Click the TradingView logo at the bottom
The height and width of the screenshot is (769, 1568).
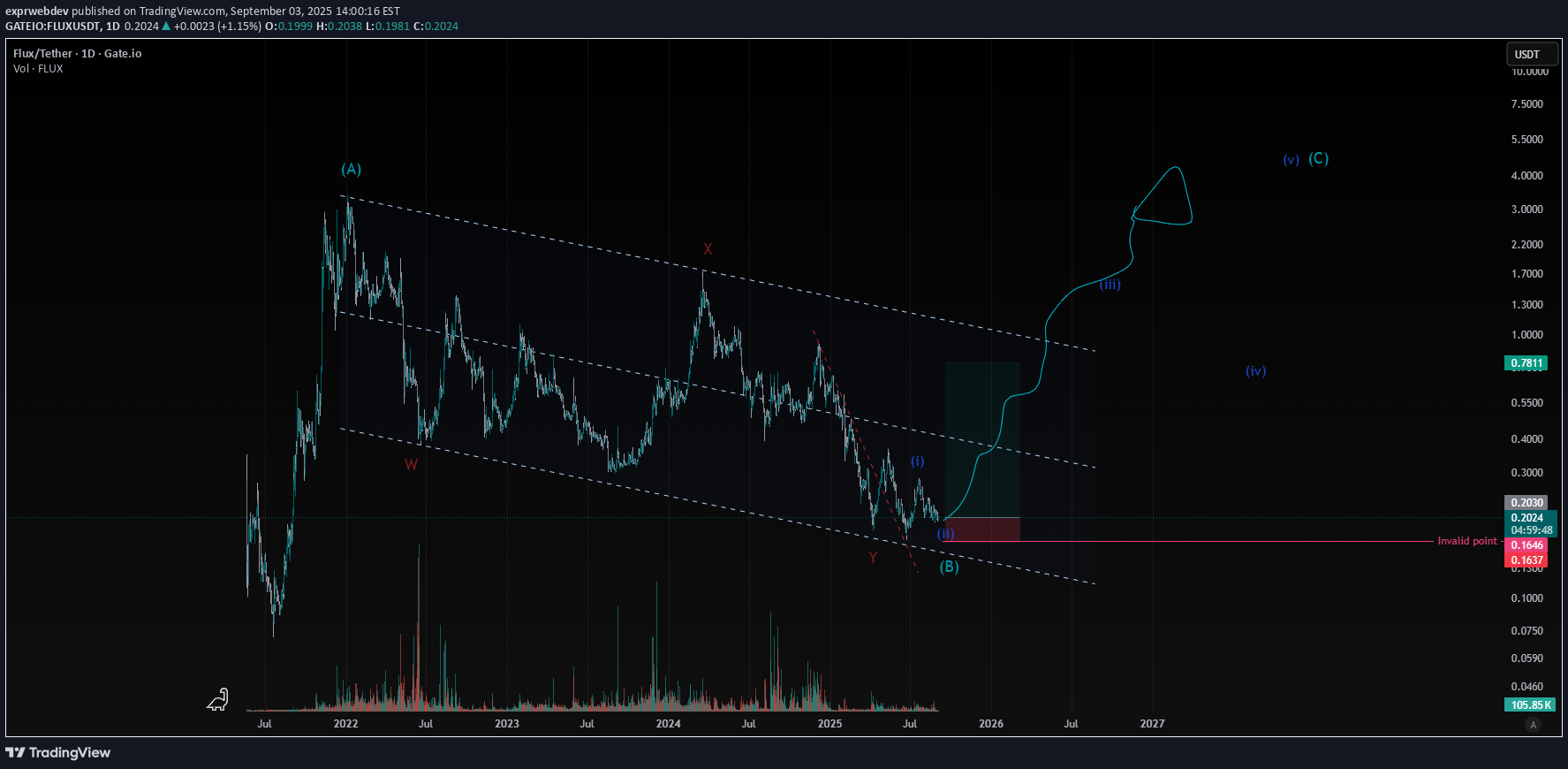point(58,752)
